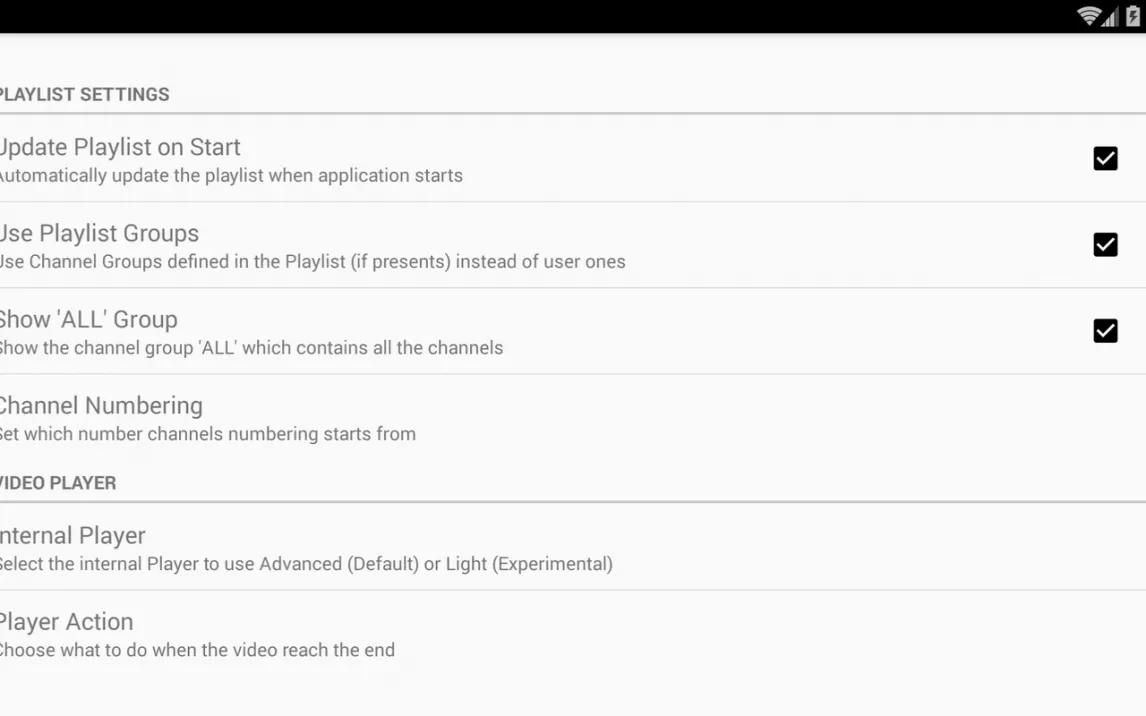Tap 'Set which number channels numbering starts from'

point(208,435)
